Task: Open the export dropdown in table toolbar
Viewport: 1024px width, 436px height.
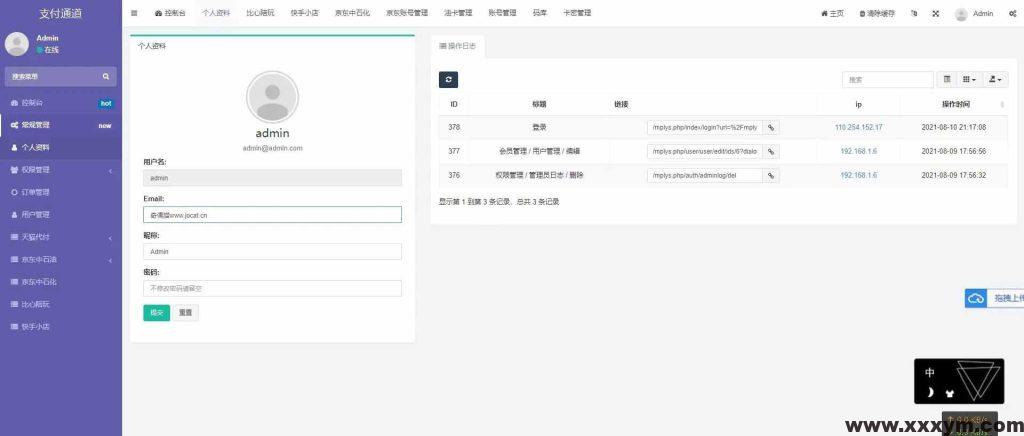Action: (996, 79)
